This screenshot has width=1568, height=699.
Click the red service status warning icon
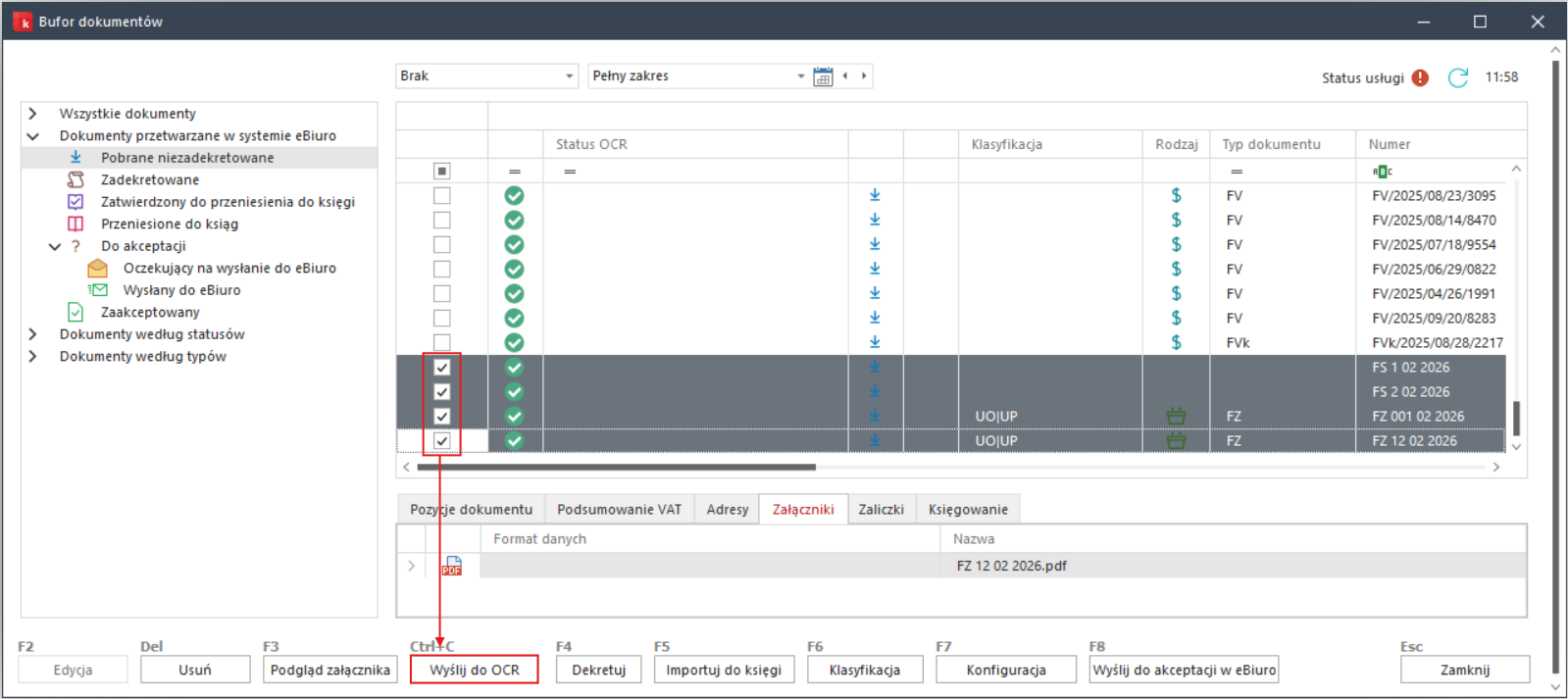coord(1420,77)
